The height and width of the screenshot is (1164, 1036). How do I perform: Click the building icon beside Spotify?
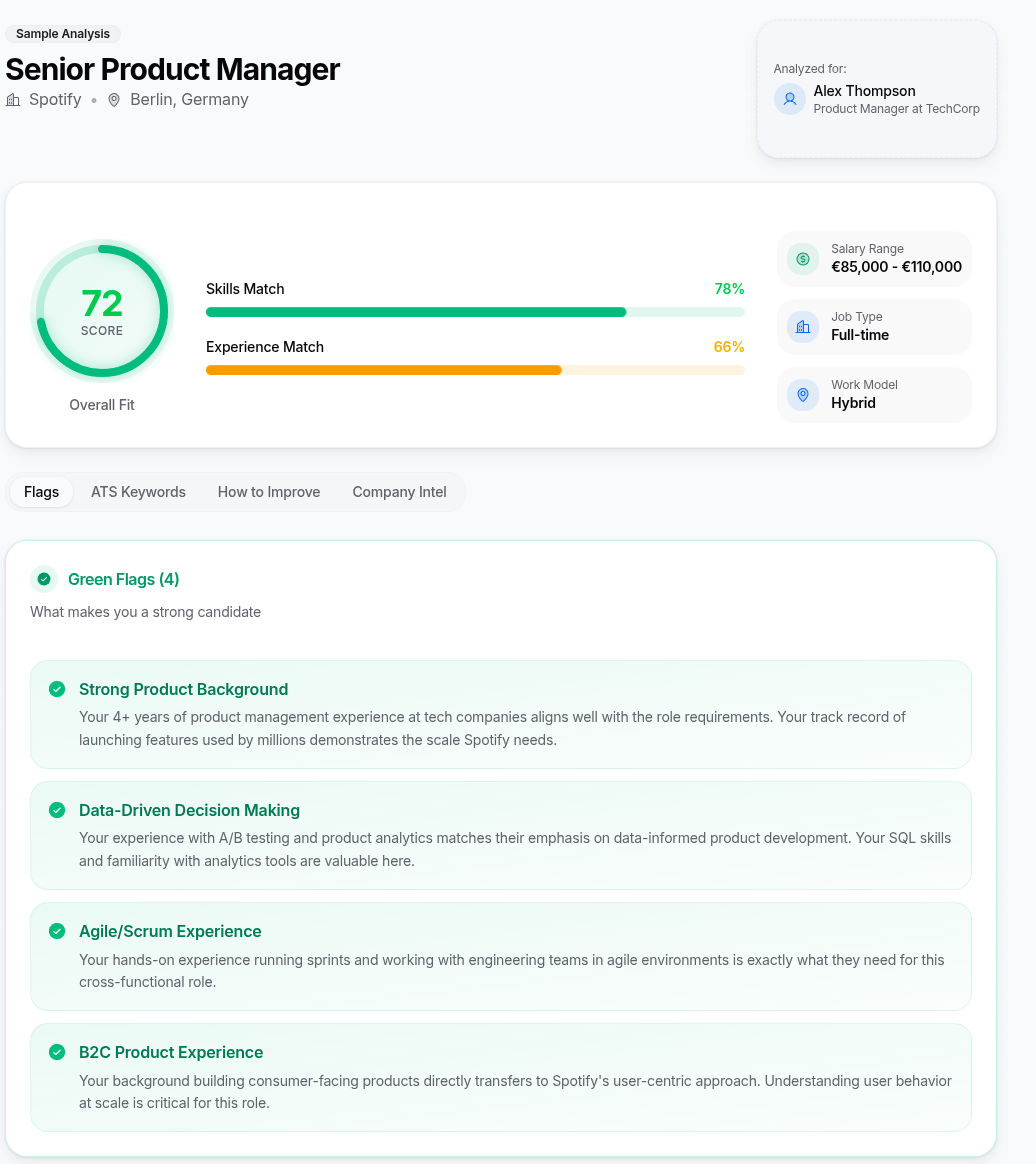[13, 99]
